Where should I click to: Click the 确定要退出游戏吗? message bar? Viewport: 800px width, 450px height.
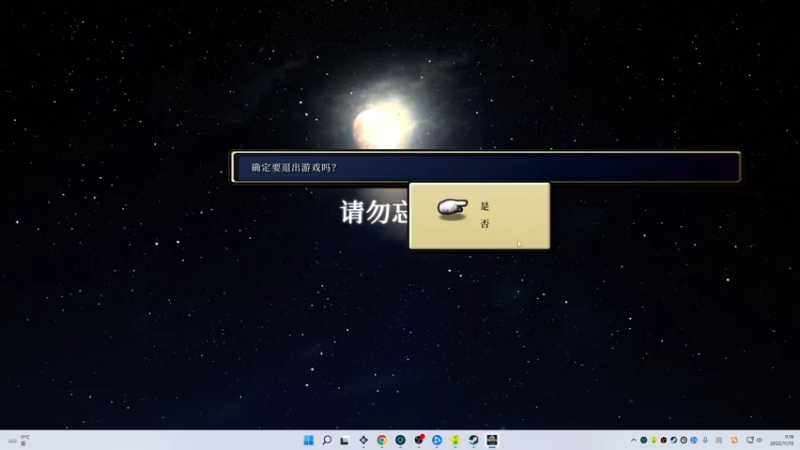tap(486, 167)
